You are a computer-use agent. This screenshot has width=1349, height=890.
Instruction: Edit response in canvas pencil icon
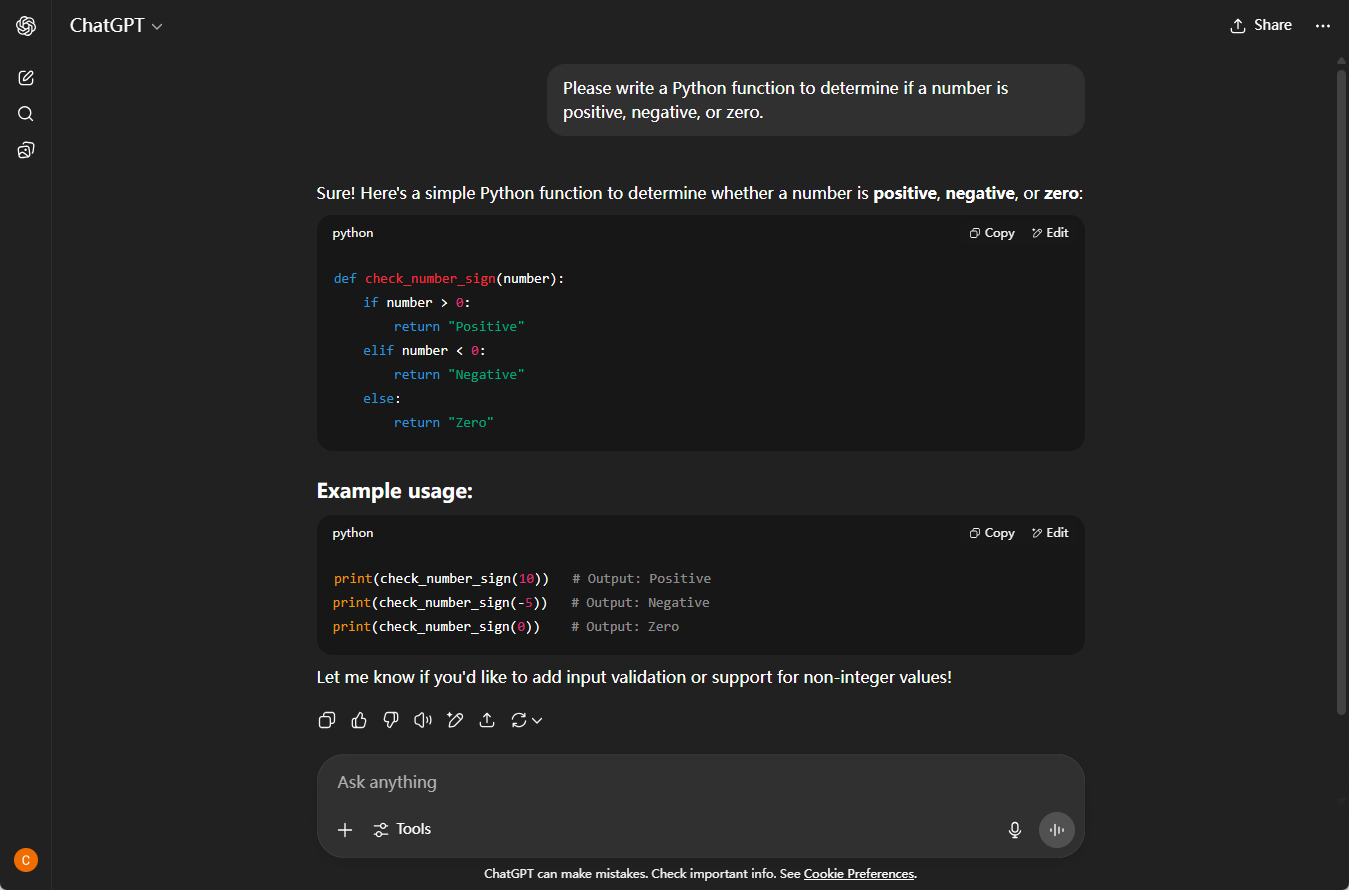pyautogui.click(x=455, y=720)
